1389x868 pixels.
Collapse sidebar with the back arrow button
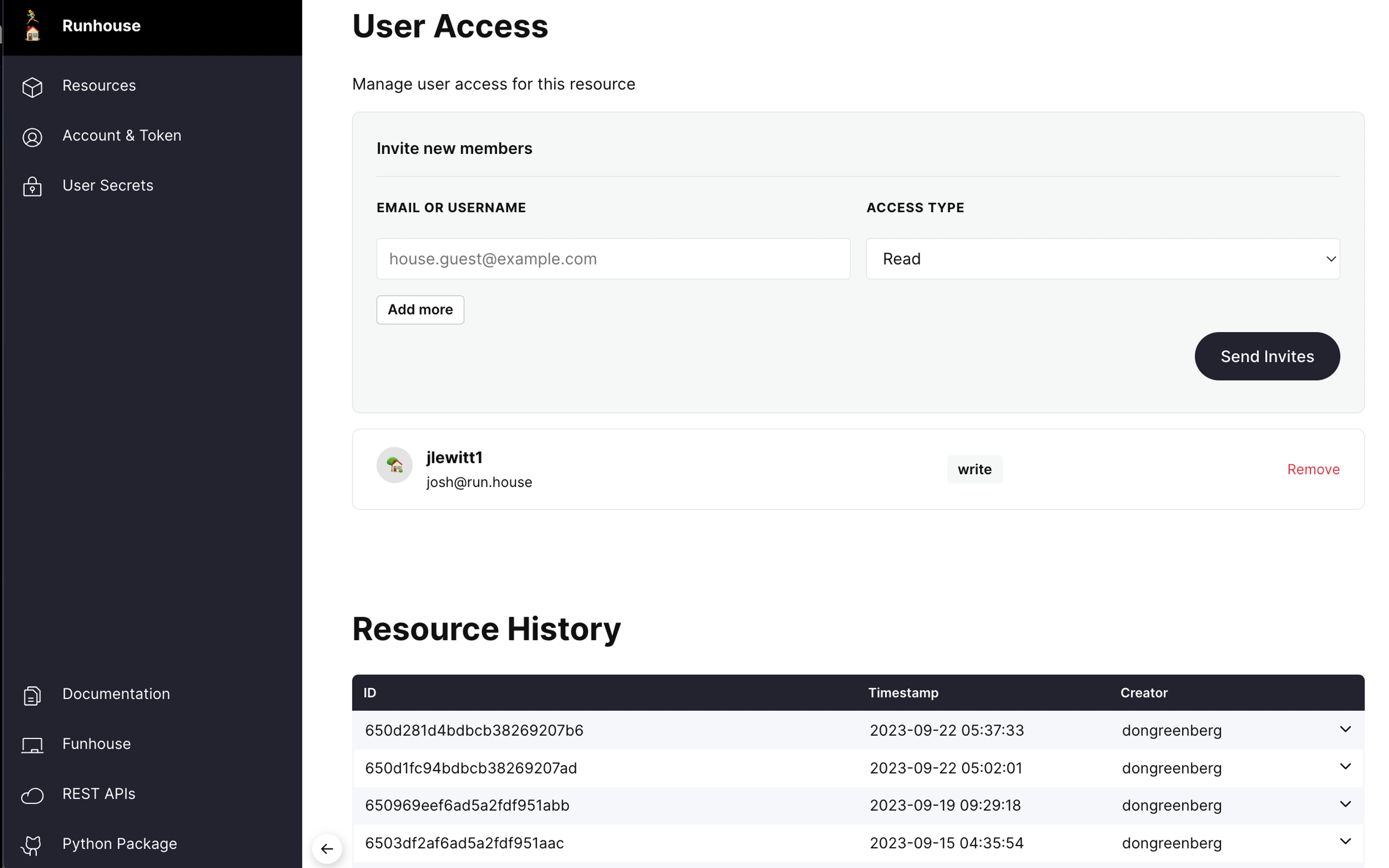click(x=327, y=848)
